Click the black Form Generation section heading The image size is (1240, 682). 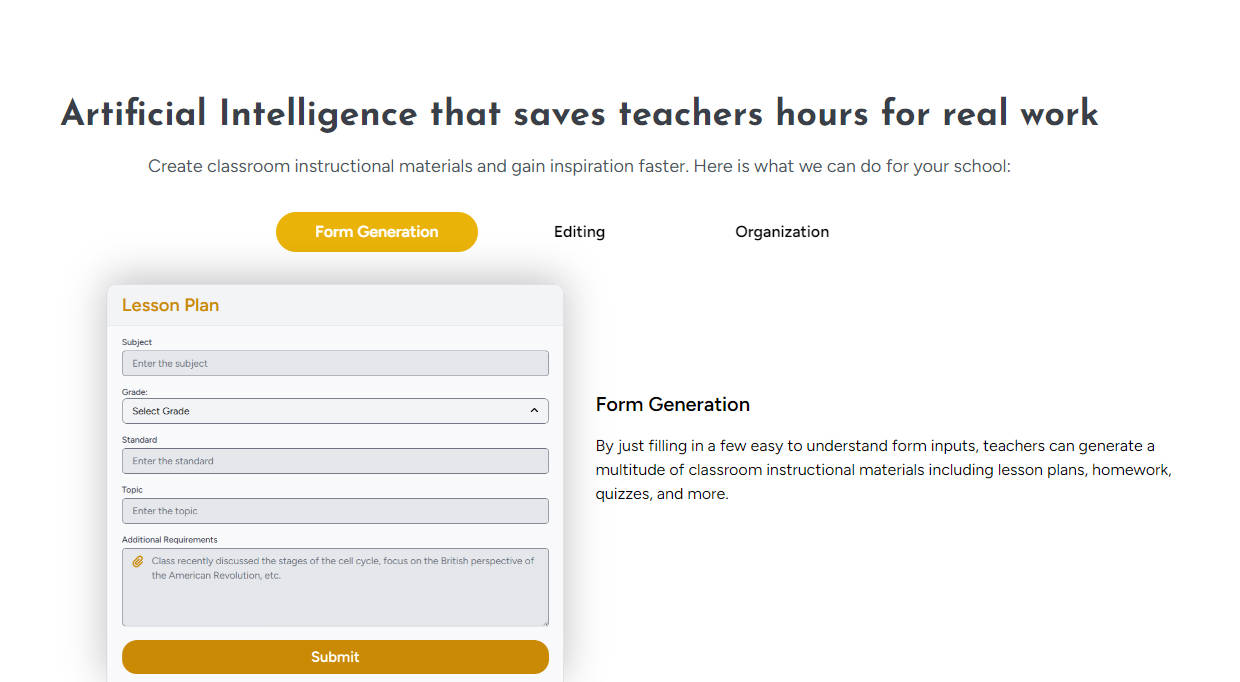(672, 405)
